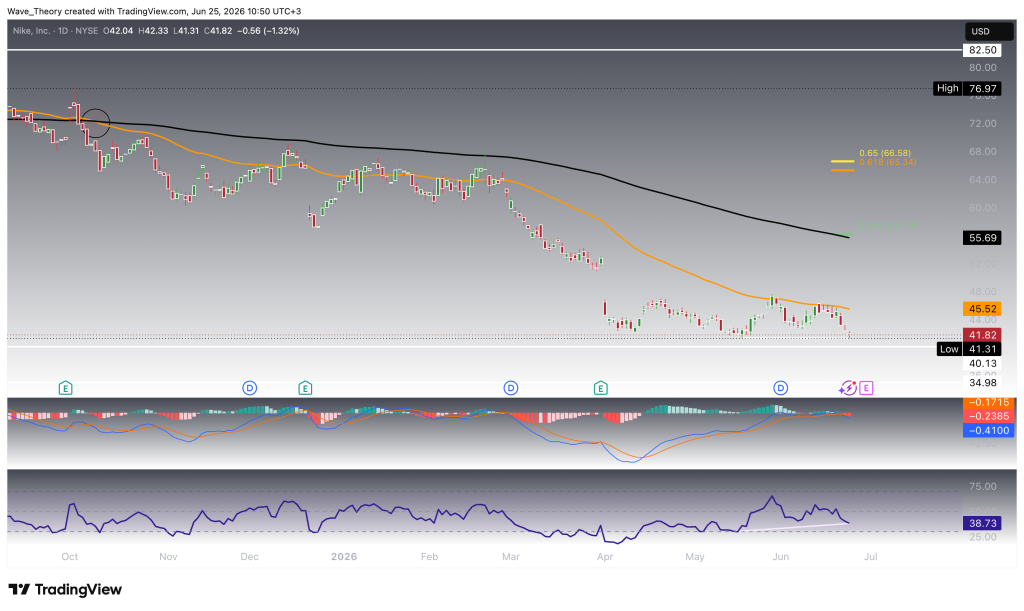Open the green earnings marker near April
Viewport: 1024px width, 611px height.
(601, 388)
